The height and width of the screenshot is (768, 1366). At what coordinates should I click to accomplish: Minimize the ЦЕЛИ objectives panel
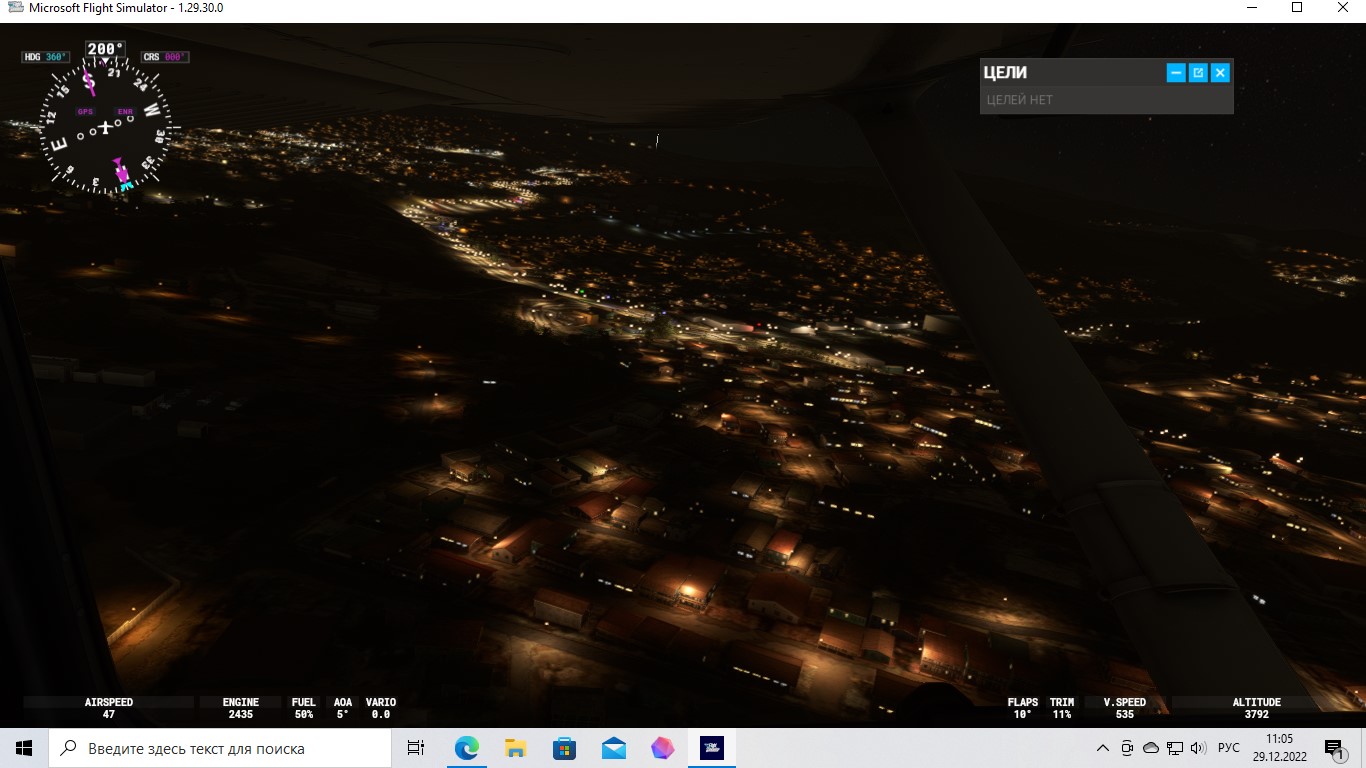point(1176,72)
